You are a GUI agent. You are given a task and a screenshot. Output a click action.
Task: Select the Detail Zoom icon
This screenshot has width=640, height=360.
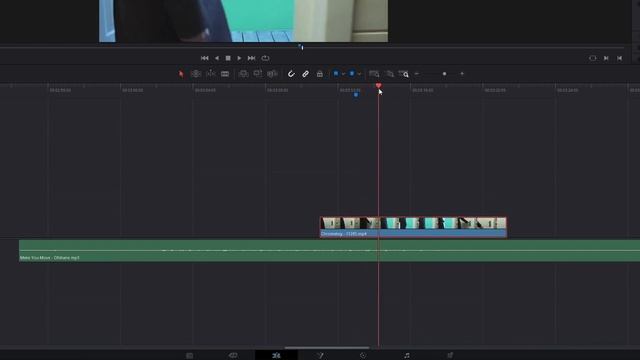pos(389,74)
